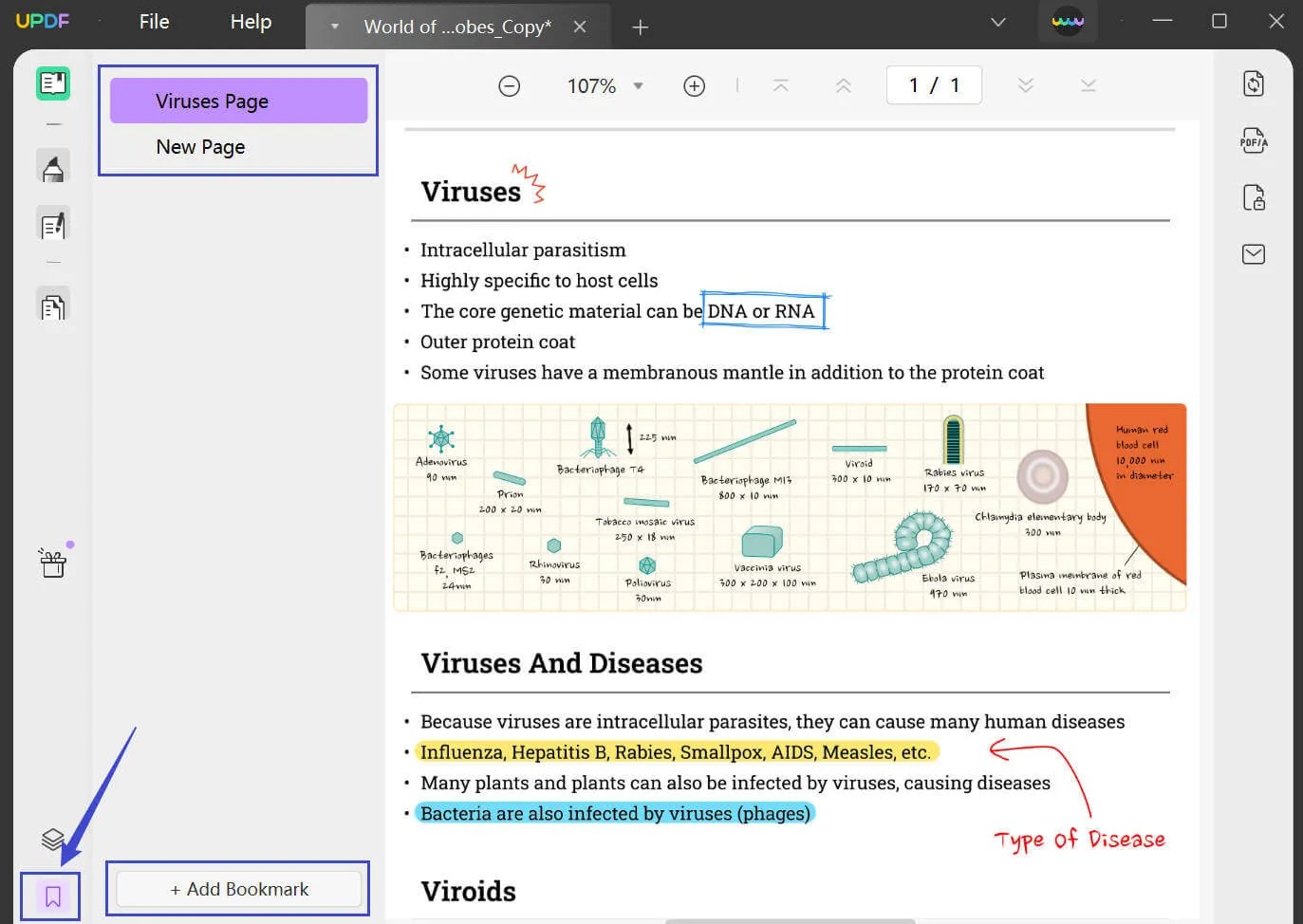Click the page number input field
The image size is (1303, 924).
coord(933,84)
